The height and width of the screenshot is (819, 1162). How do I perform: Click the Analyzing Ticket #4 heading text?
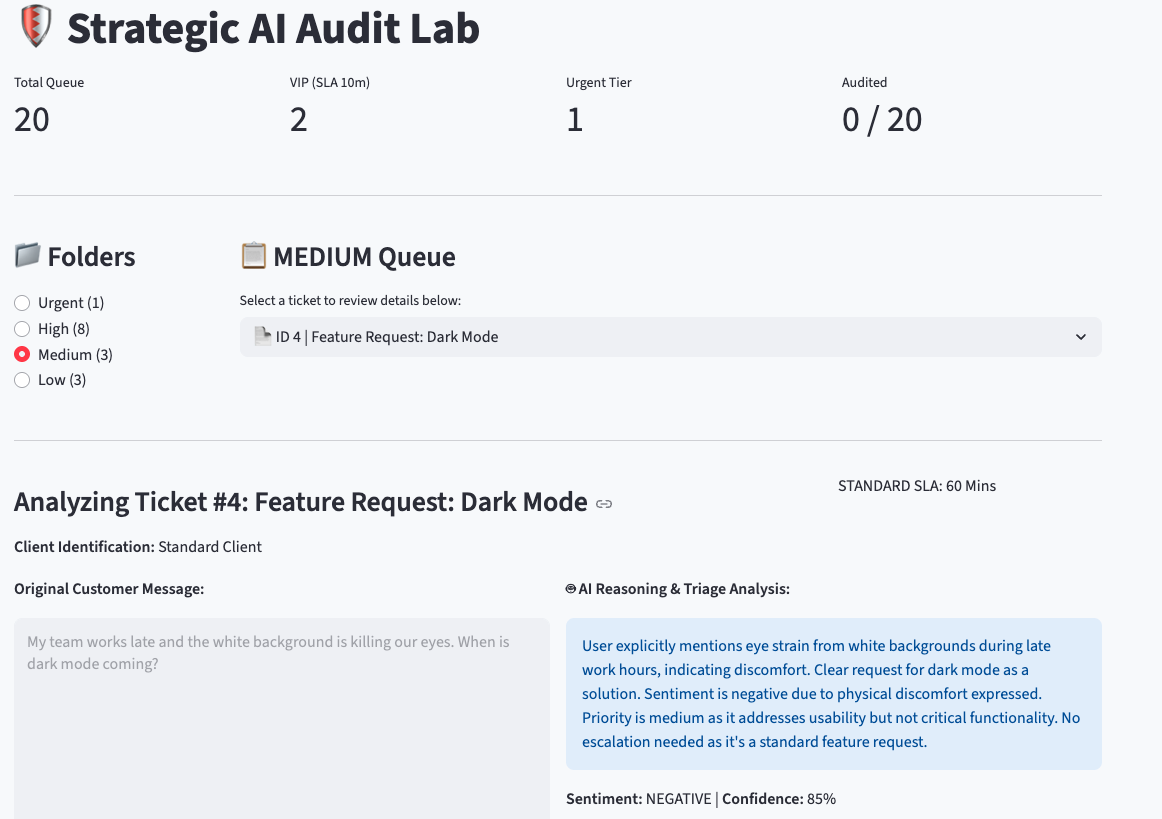(x=300, y=502)
